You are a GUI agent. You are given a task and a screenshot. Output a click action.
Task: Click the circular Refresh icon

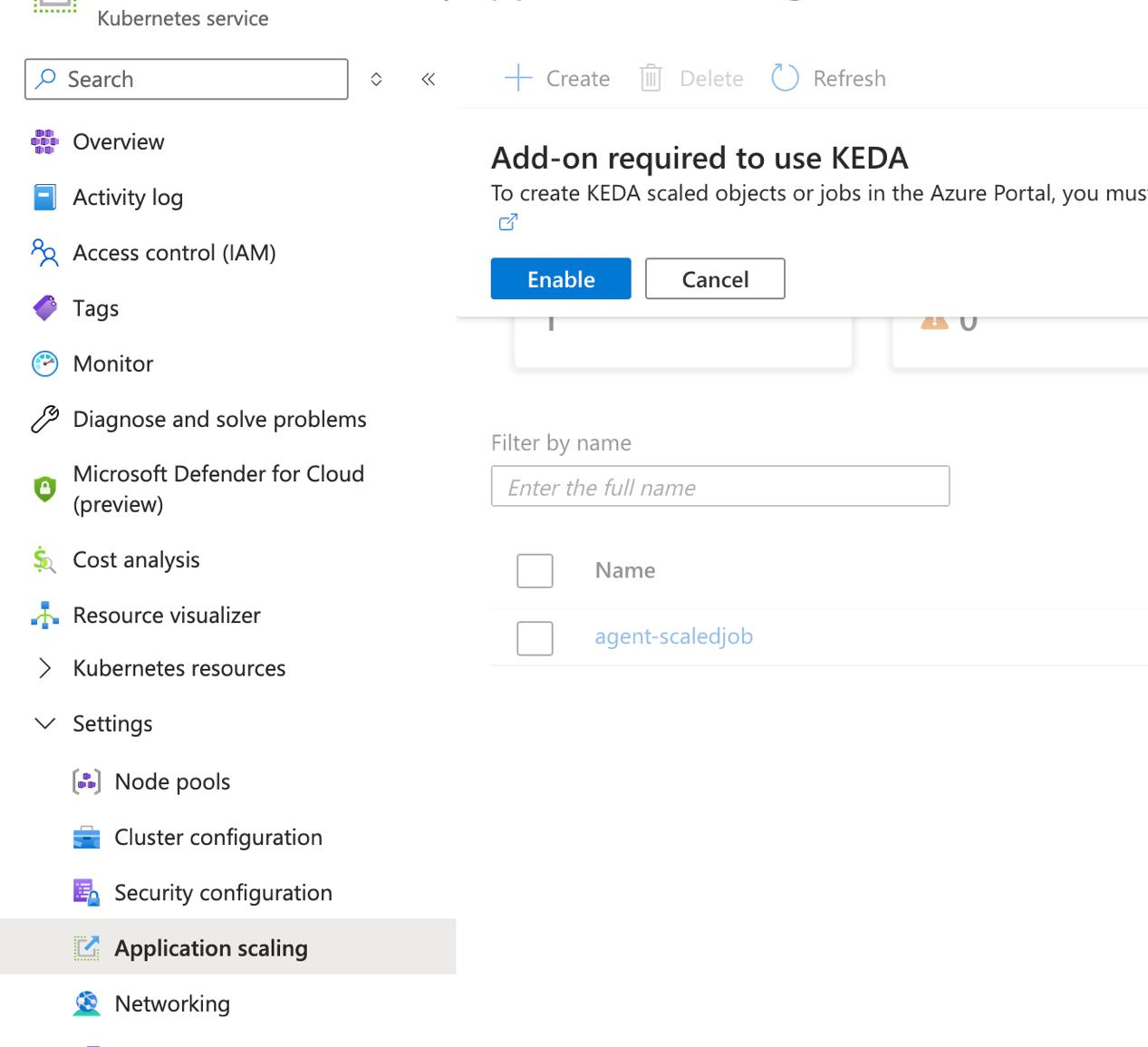785,78
